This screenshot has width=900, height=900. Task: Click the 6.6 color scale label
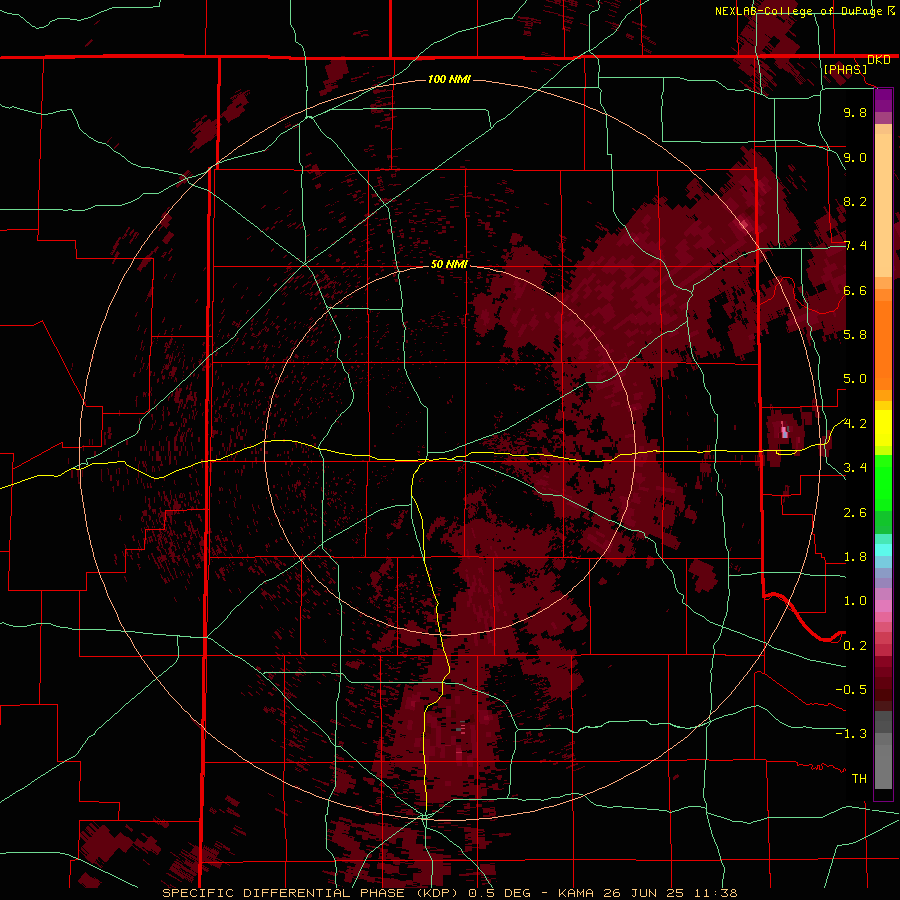tap(855, 290)
